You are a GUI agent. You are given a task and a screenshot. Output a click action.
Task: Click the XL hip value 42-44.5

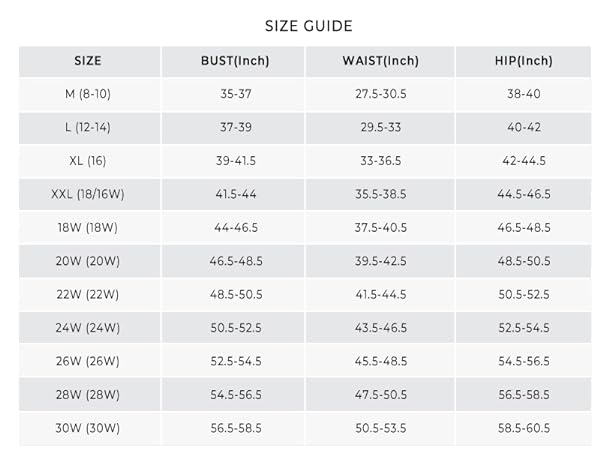tap(524, 161)
